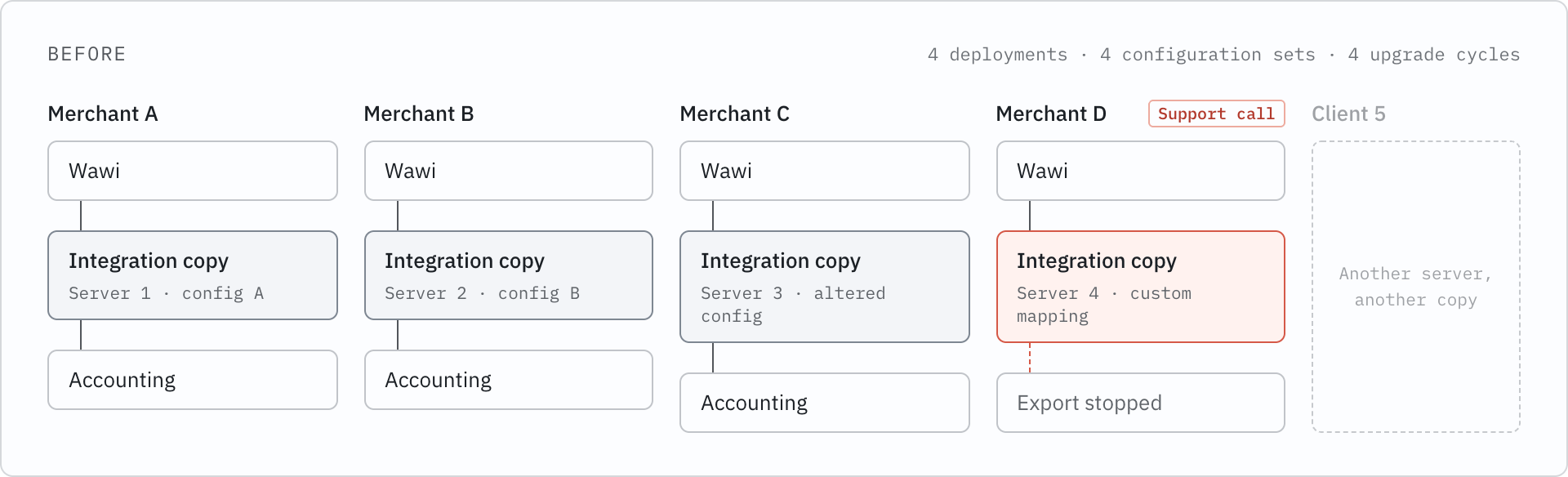This screenshot has width=1568, height=477.
Task: Click Integration copy Server 2 config B
Action: pos(509,275)
